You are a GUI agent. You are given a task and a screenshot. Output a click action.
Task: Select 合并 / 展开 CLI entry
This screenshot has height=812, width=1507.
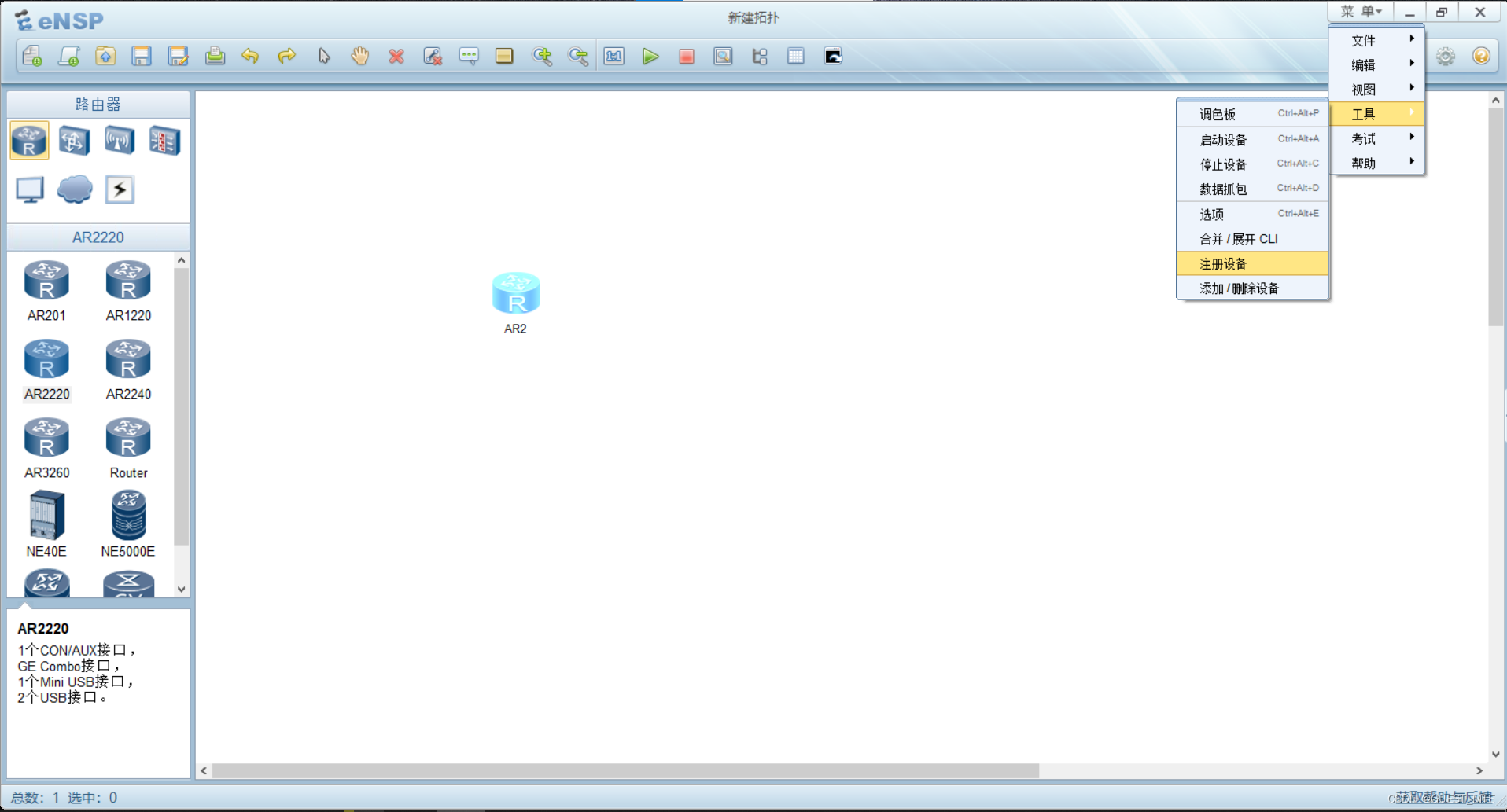[1252, 239]
